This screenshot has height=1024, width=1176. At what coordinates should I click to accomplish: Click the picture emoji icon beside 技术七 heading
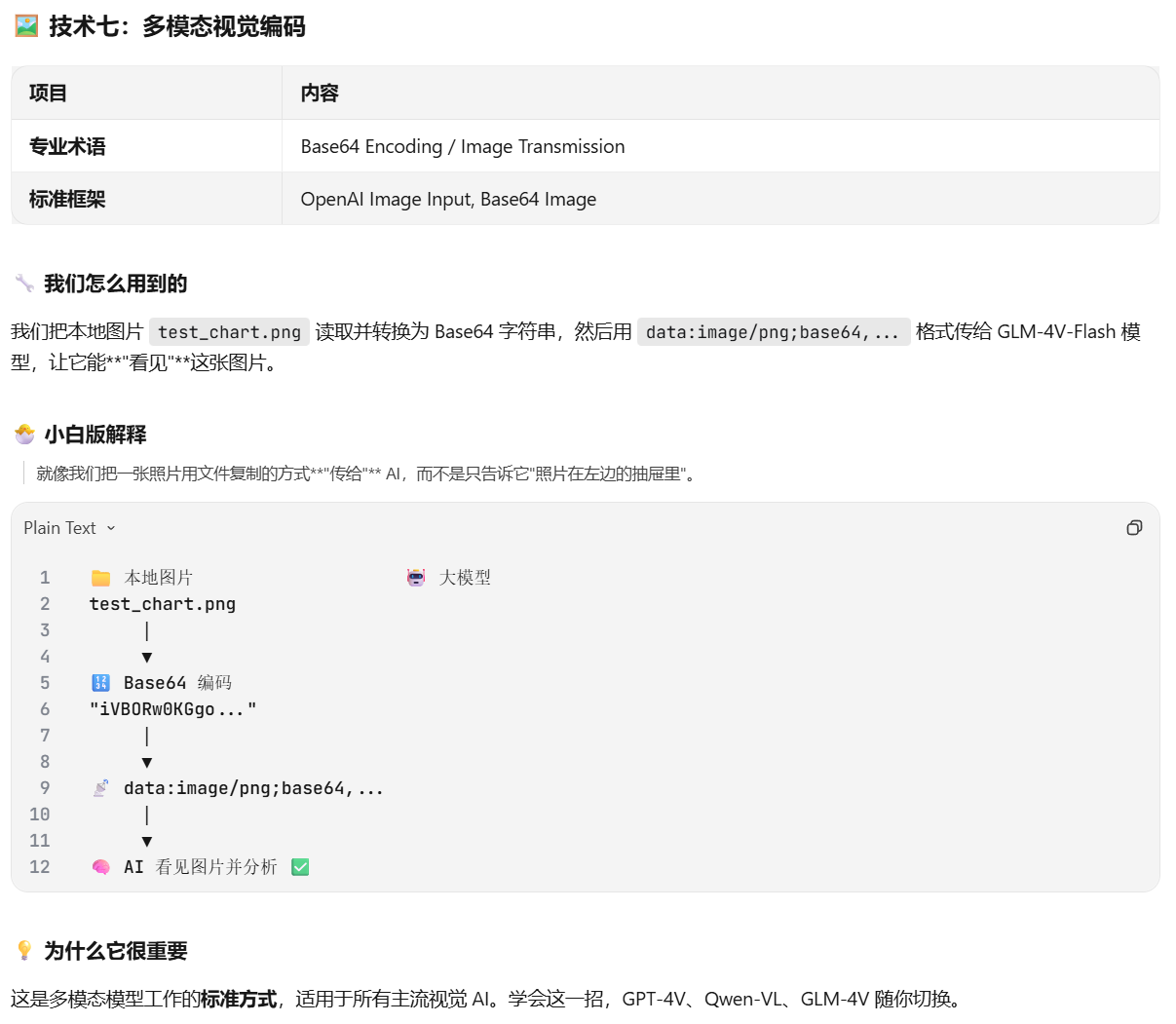[x=26, y=26]
